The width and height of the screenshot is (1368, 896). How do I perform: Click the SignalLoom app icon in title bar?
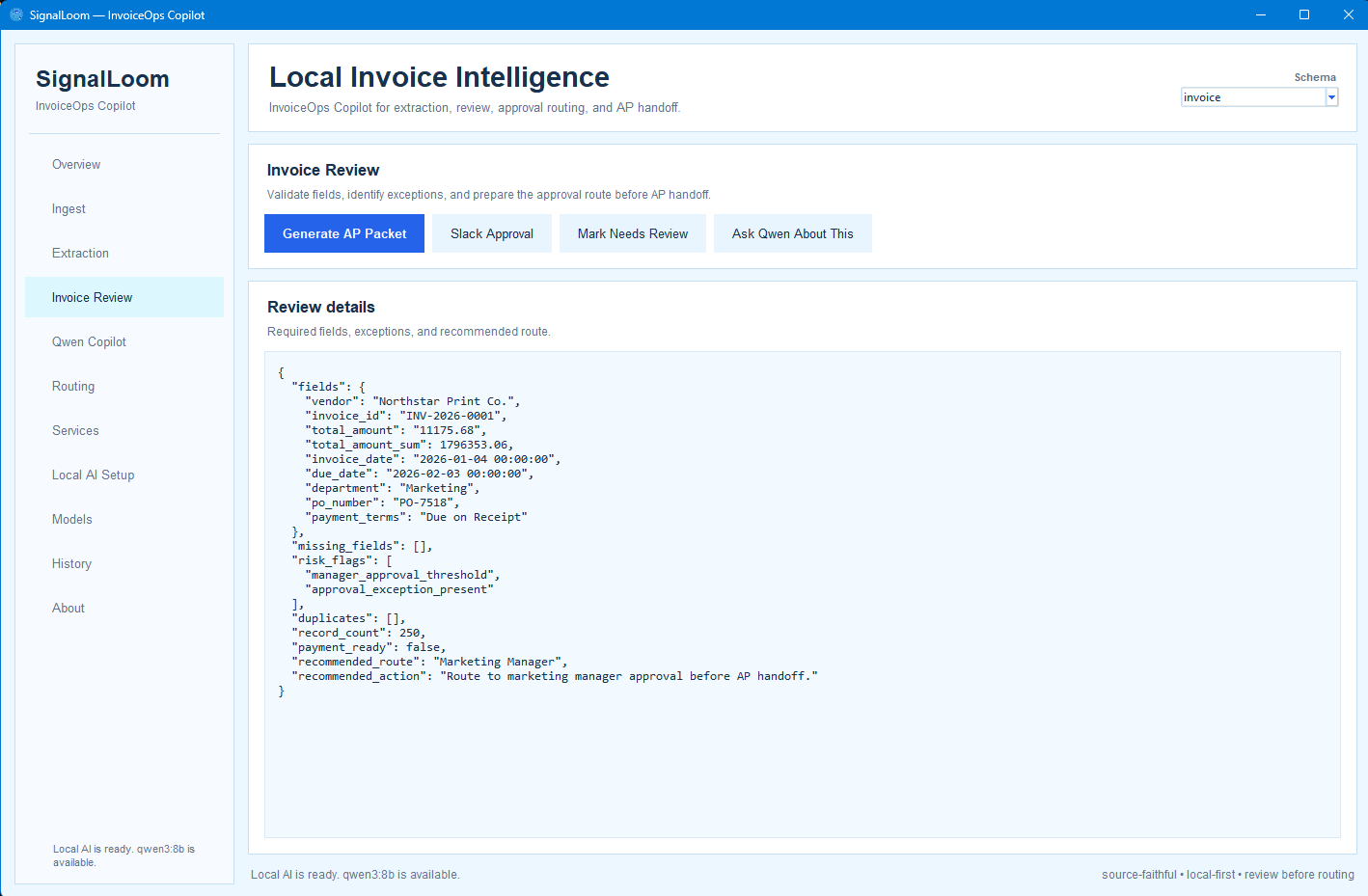point(16,14)
